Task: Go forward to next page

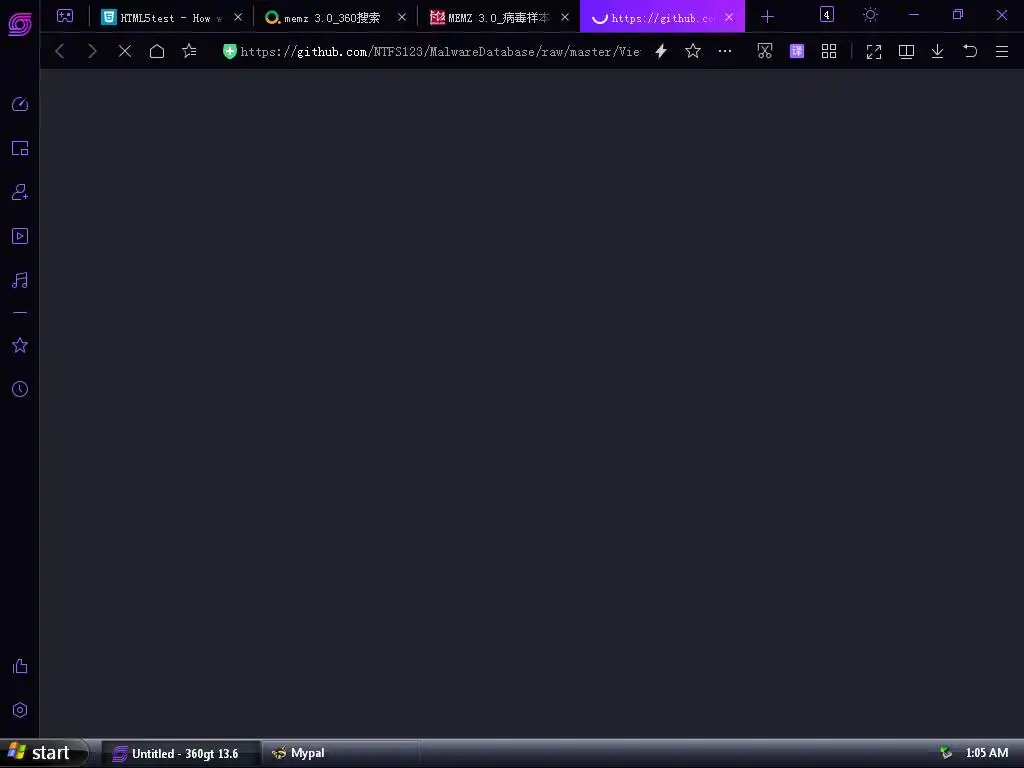Action: 92,51
